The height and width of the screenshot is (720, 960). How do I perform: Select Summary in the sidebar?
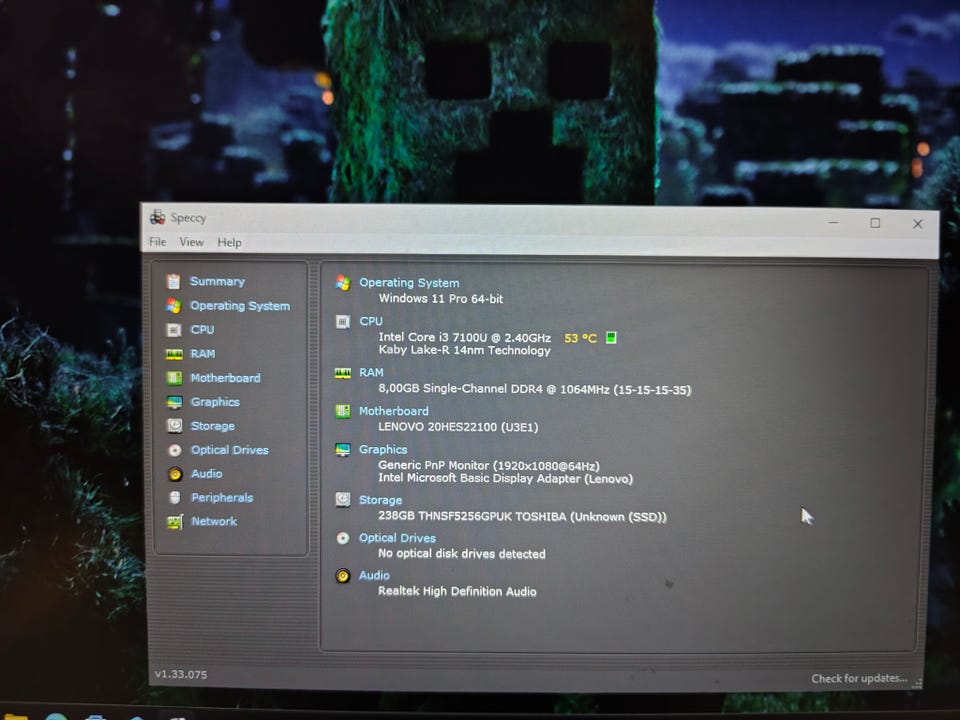pyautogui.click(x=217, y=281)
